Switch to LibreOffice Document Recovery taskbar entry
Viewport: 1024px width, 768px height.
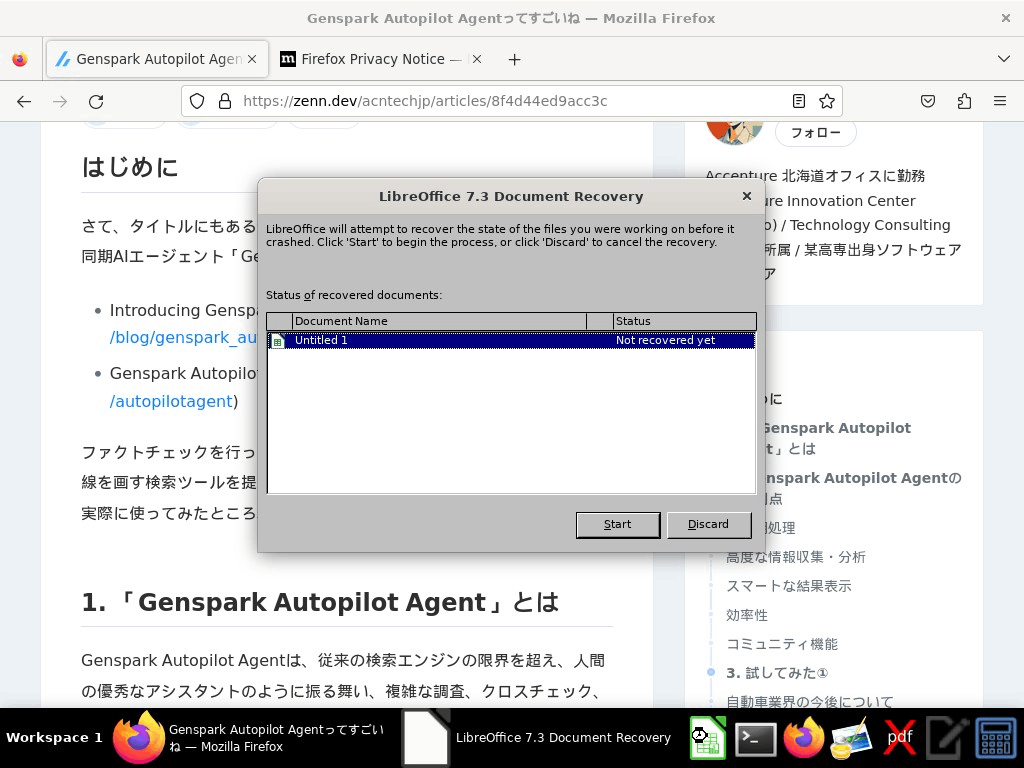tap(537, 738)
